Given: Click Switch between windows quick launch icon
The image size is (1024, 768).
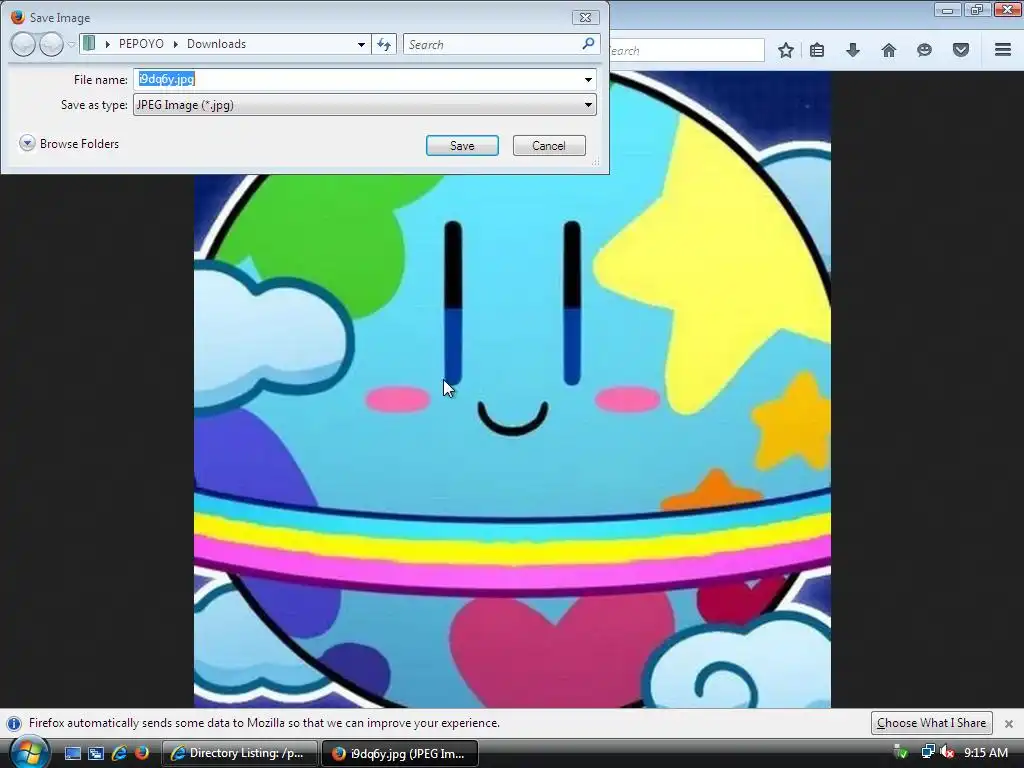Looking at the screenshot, I should coord(96,754).
